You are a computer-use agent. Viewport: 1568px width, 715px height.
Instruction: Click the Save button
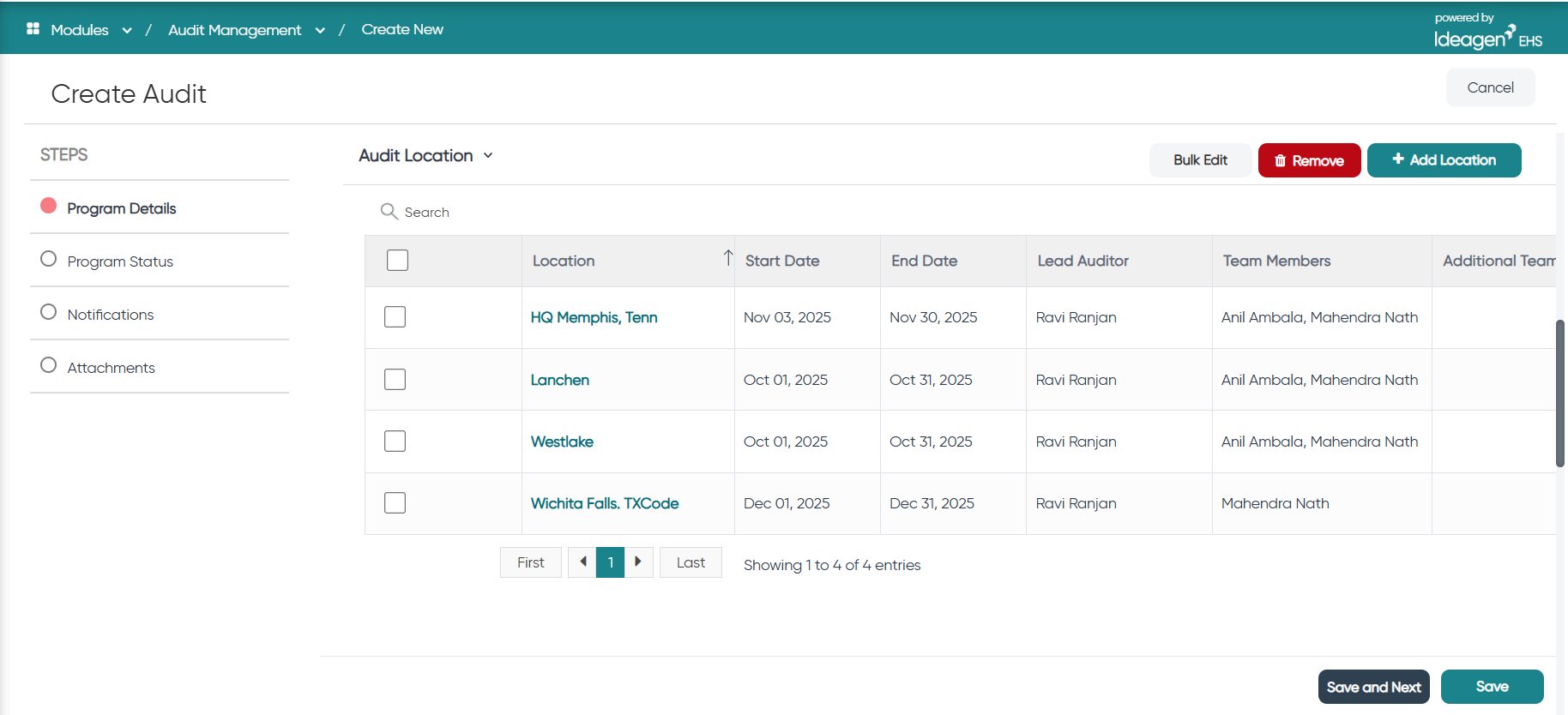click(x=1492, y=687)
